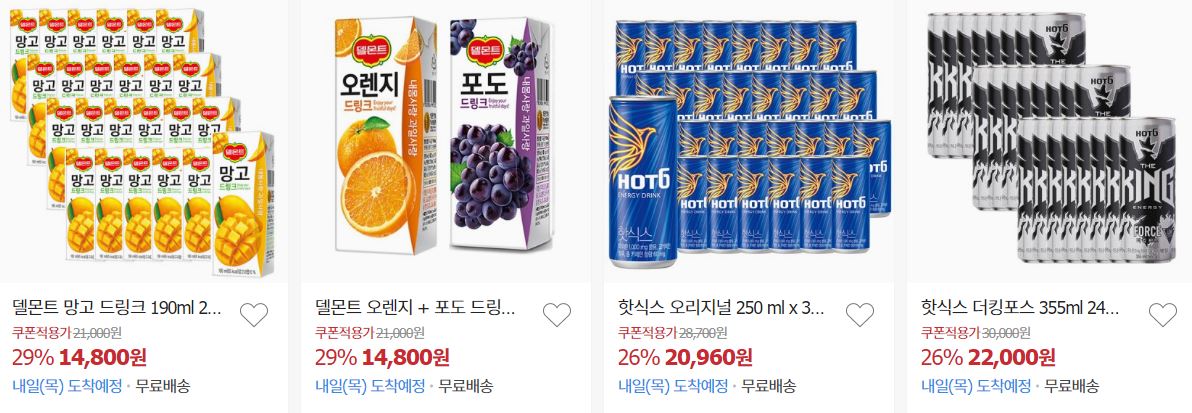Open title 핫식스 더킹포스 355ml
This screenshot has width=1192, height=413.
pyautogui.click(x=1020, y=309)
